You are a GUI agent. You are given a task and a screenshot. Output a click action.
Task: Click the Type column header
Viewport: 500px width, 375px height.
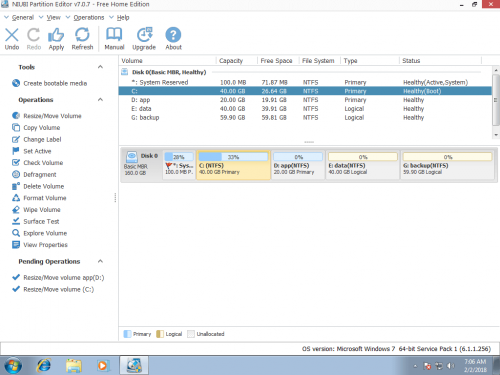(370, 61)
